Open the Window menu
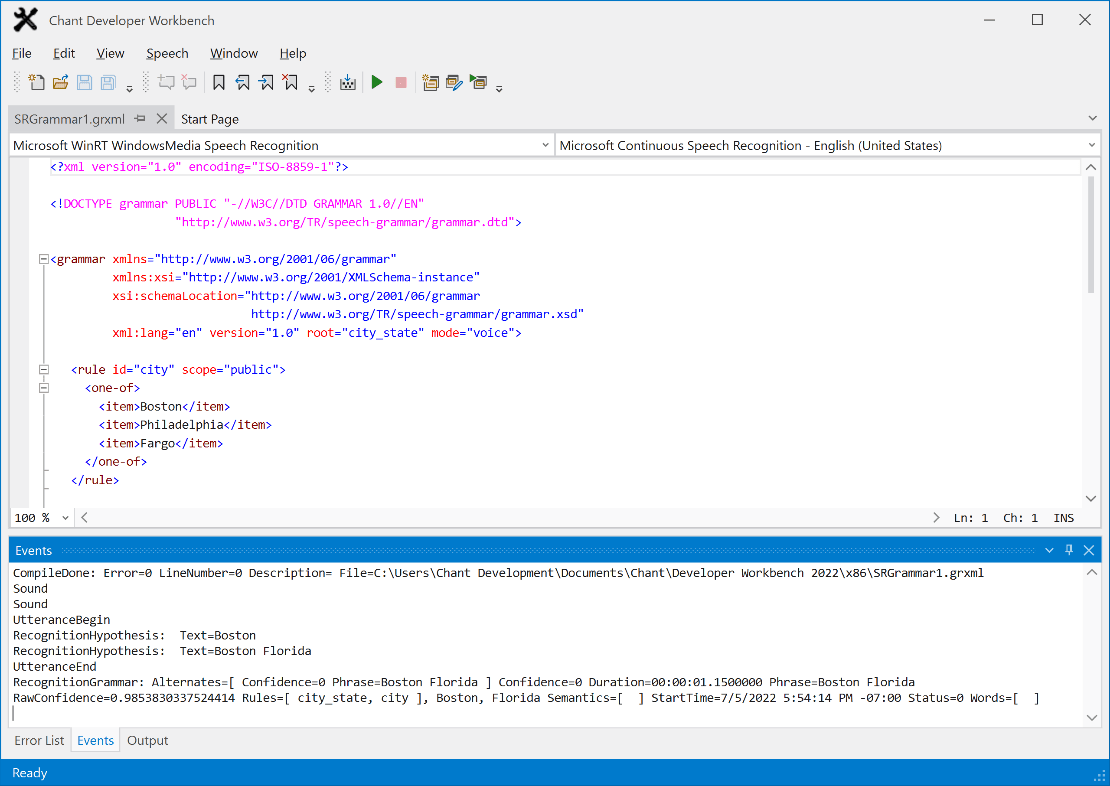The image size is (1110, 786). [234, 53]
